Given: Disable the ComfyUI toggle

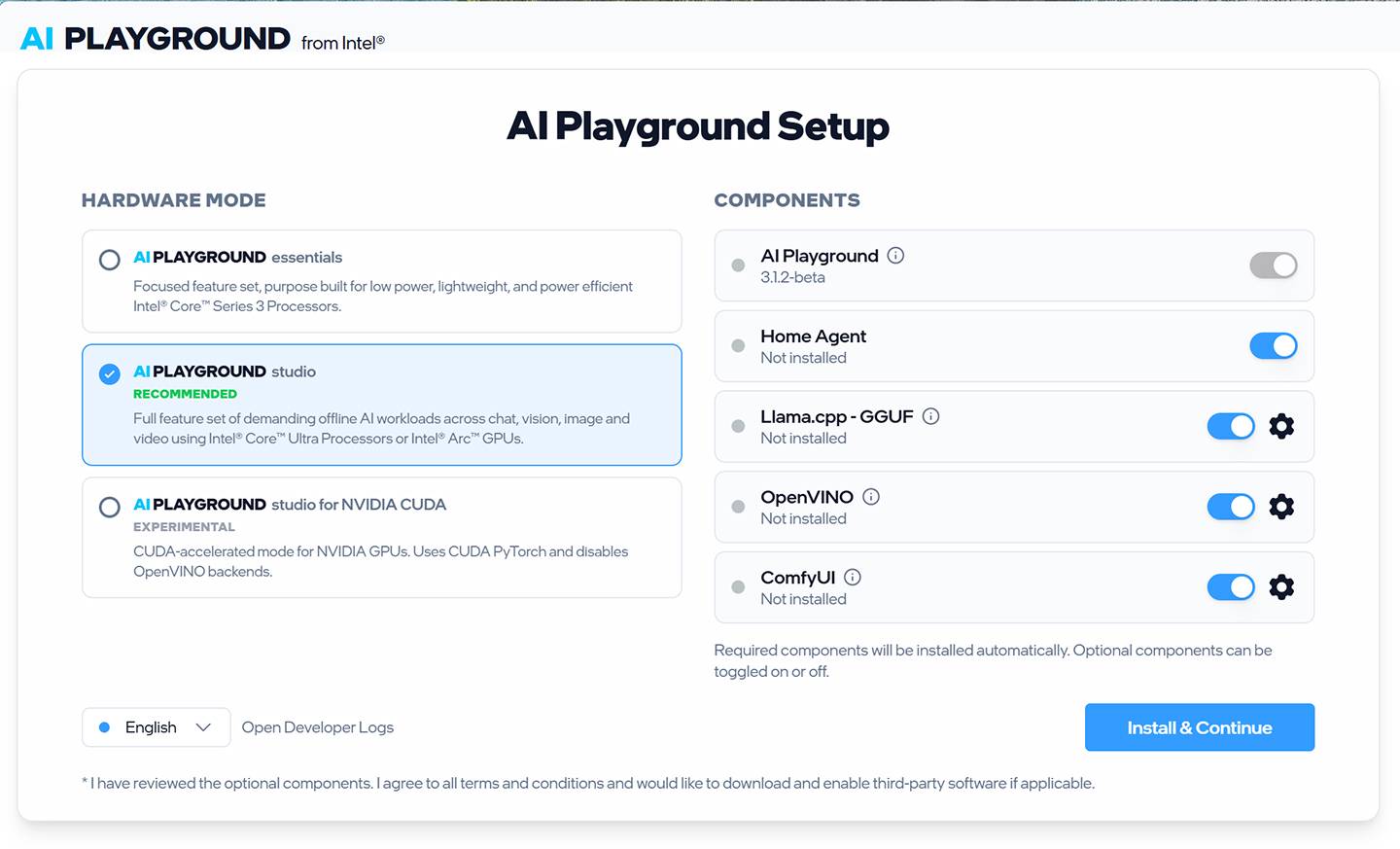Looking at the screenshot, I should 1231,587.
